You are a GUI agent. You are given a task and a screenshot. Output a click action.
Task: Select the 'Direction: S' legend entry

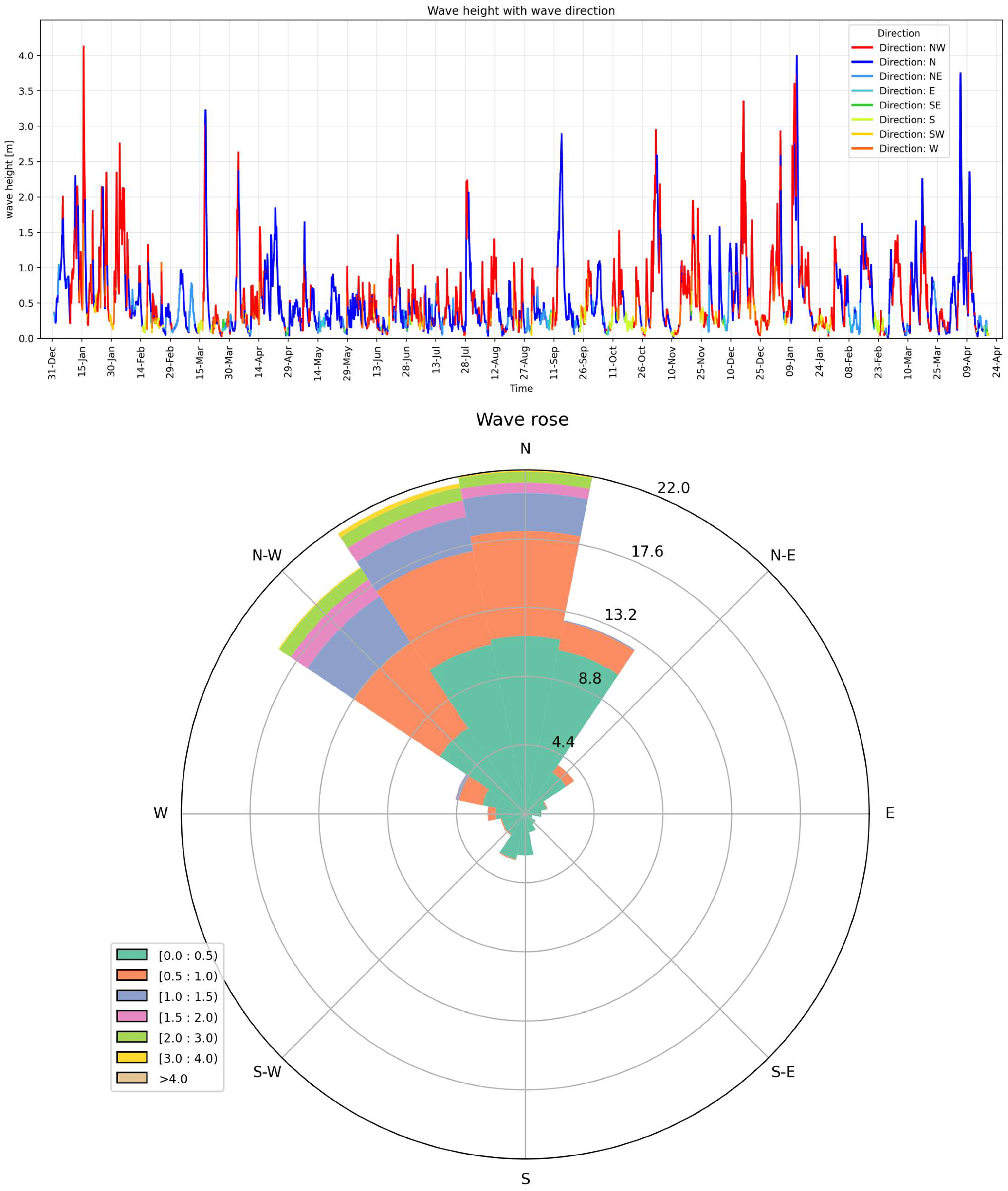[x=893, y=119]
